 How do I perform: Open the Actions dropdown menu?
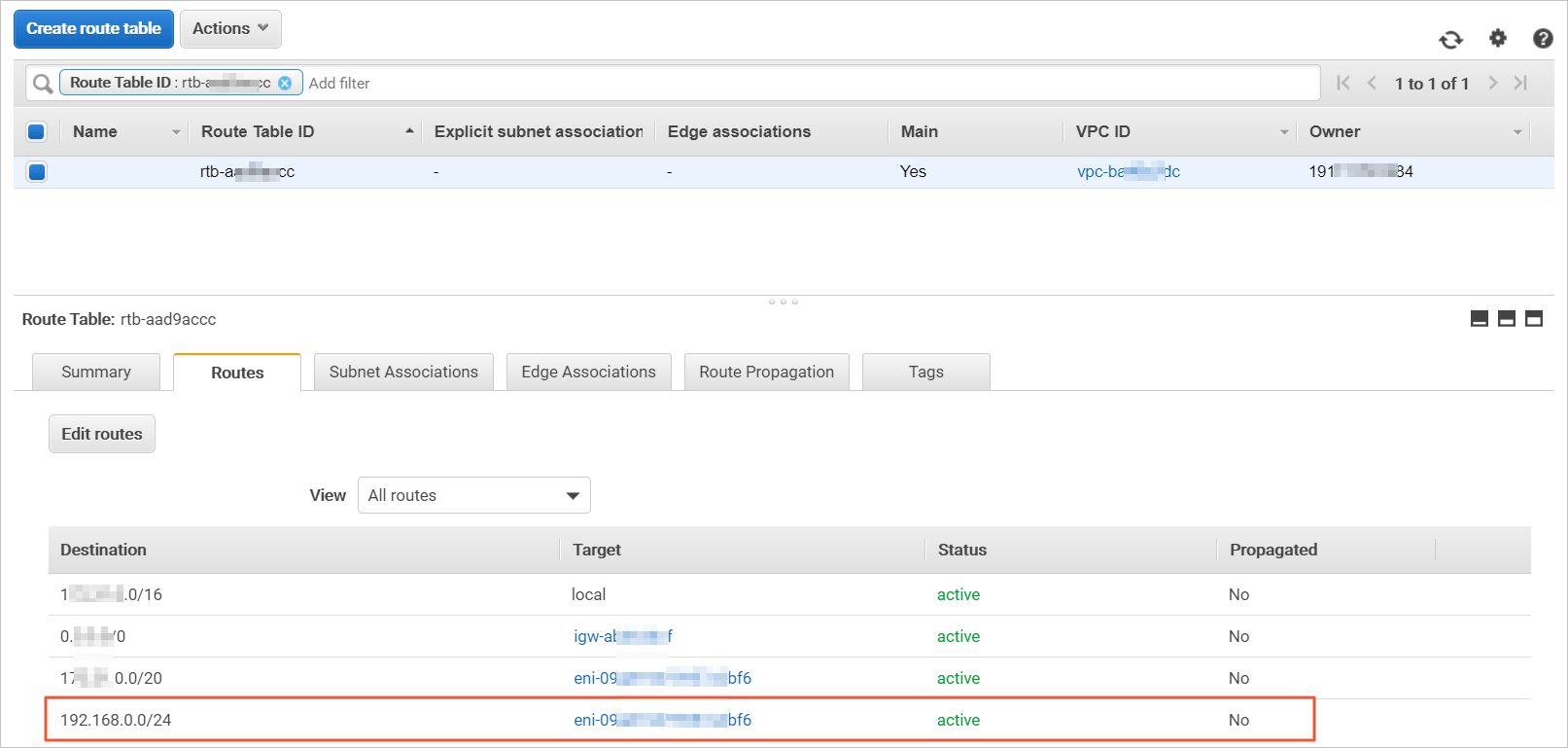pyautogui.click(x=230, y=29)
